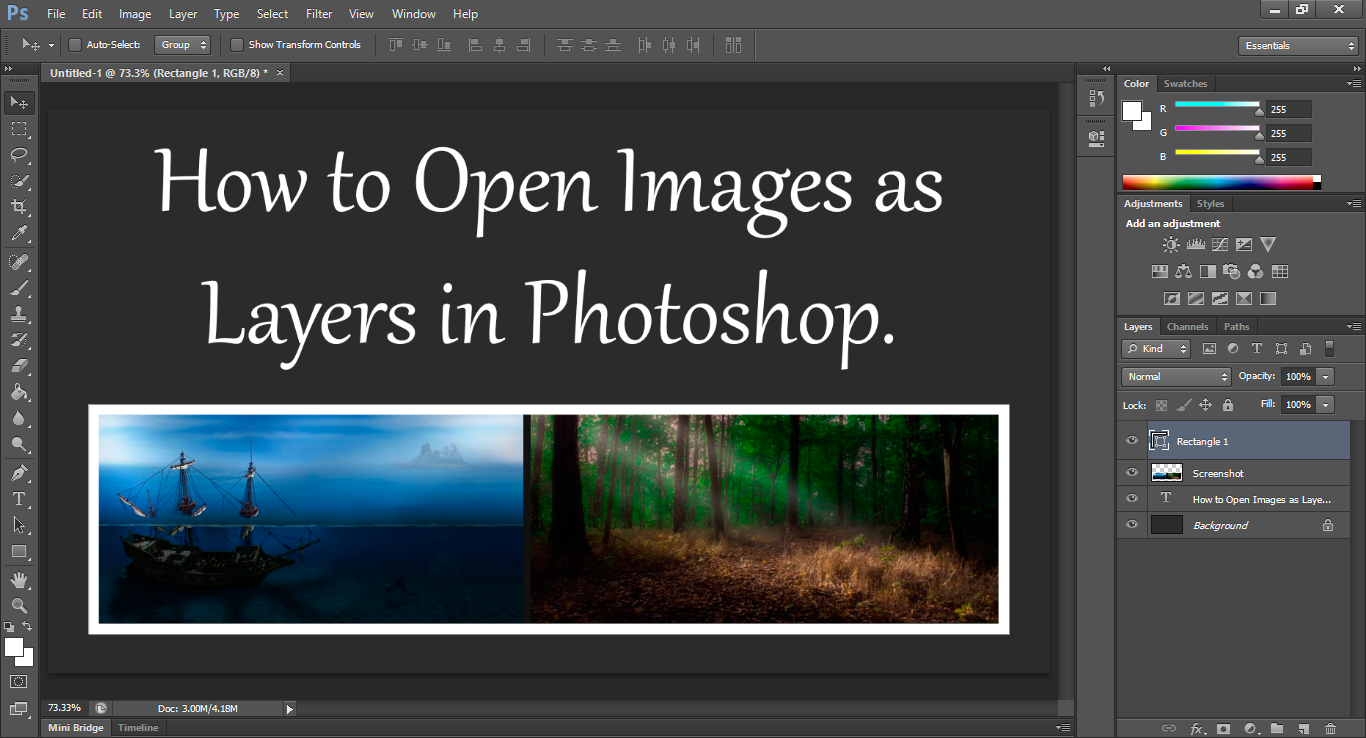
Task: Select the Brush tool
Action: pos(19,288)
